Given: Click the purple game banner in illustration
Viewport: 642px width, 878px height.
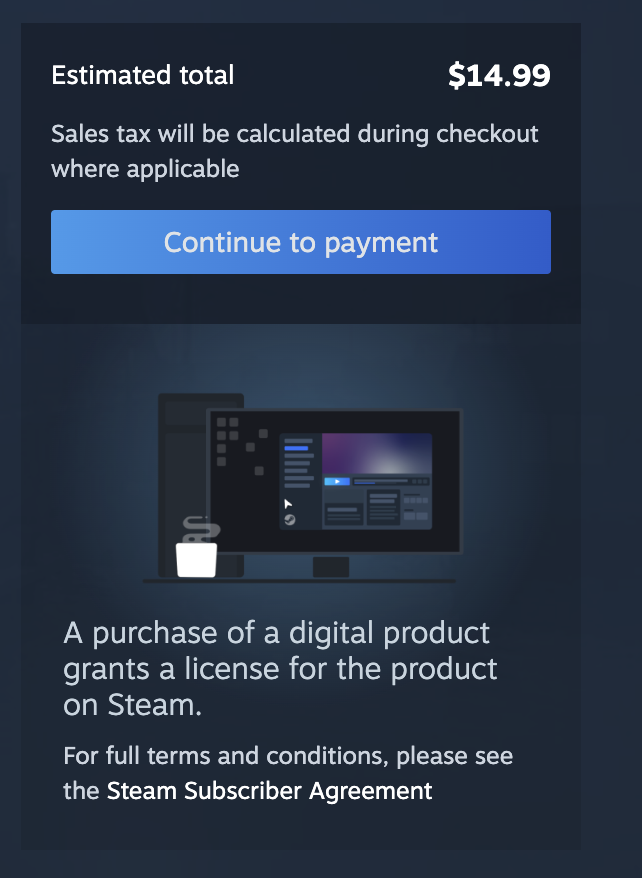Looking at the screenshot, I should point(377,454).
